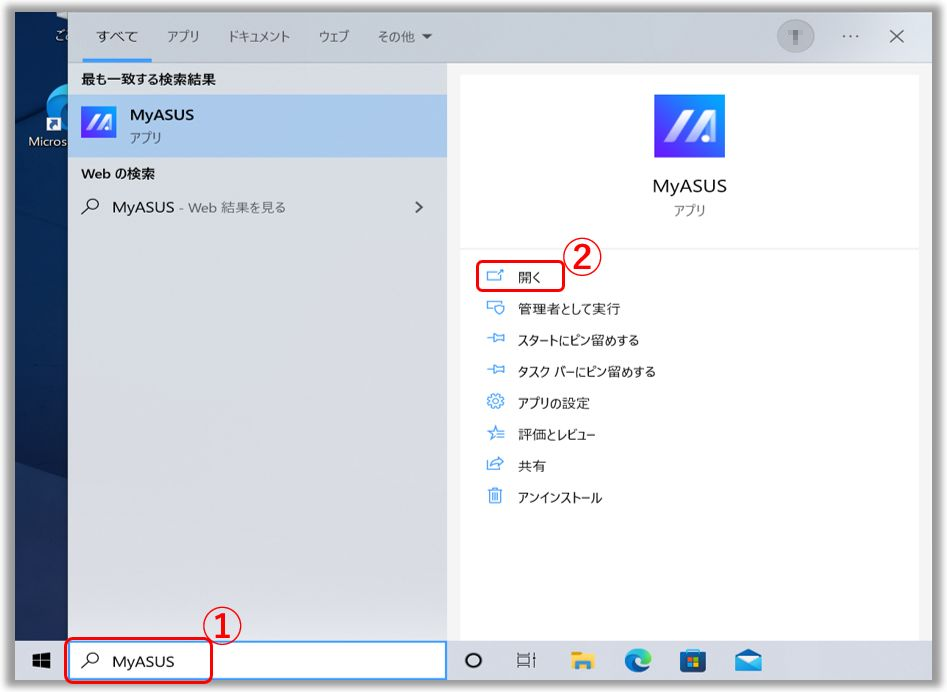947x692 pixels.
Task: Open the Mail app from the taskbar
Action: 748,661
